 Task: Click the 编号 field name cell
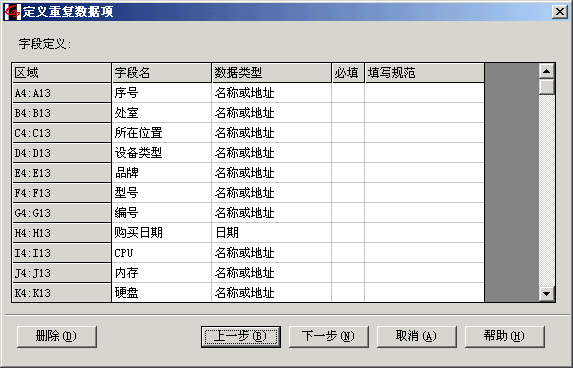point(162,213)
